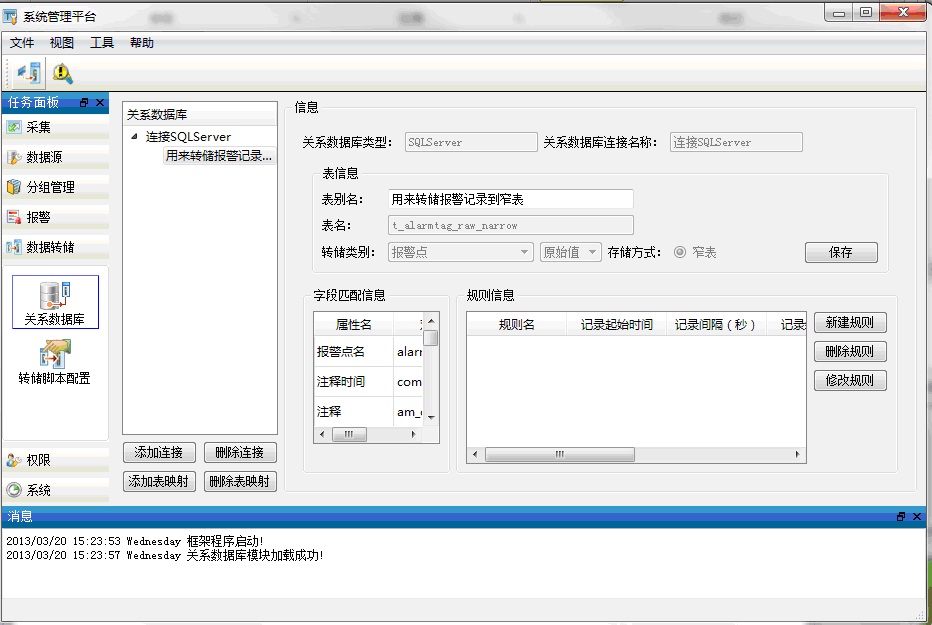Open the 转储脚本配置 icon
The image size is (932, 625).
(55, 362)
